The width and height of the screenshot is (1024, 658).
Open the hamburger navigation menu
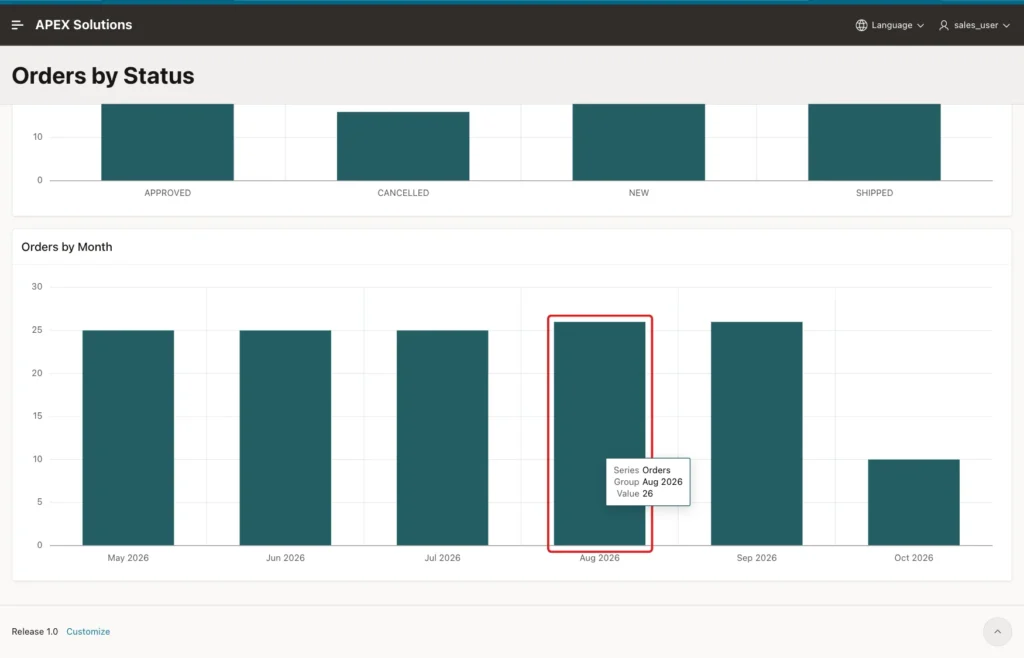pyautogui.click(x=18, y=25)
